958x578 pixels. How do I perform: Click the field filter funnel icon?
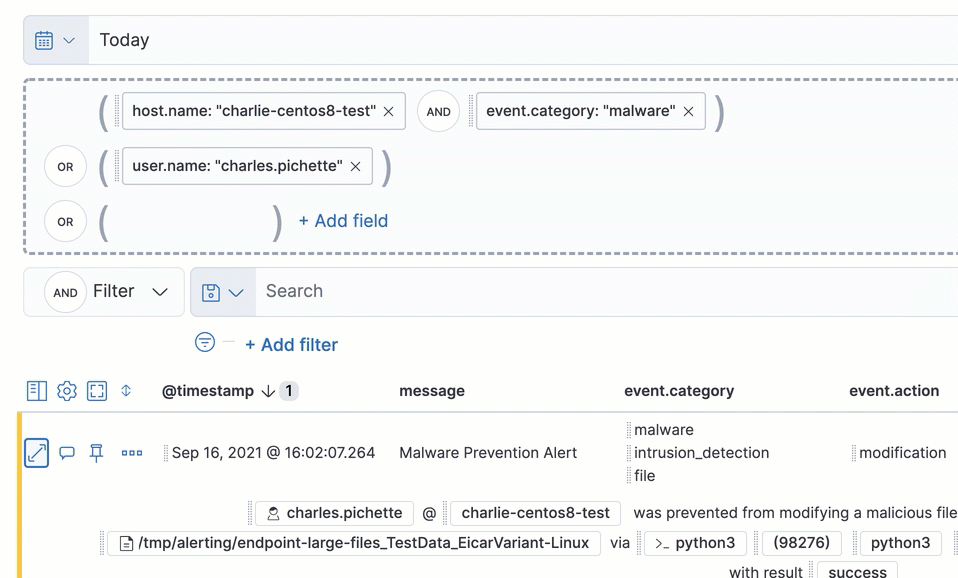[204, 343]
